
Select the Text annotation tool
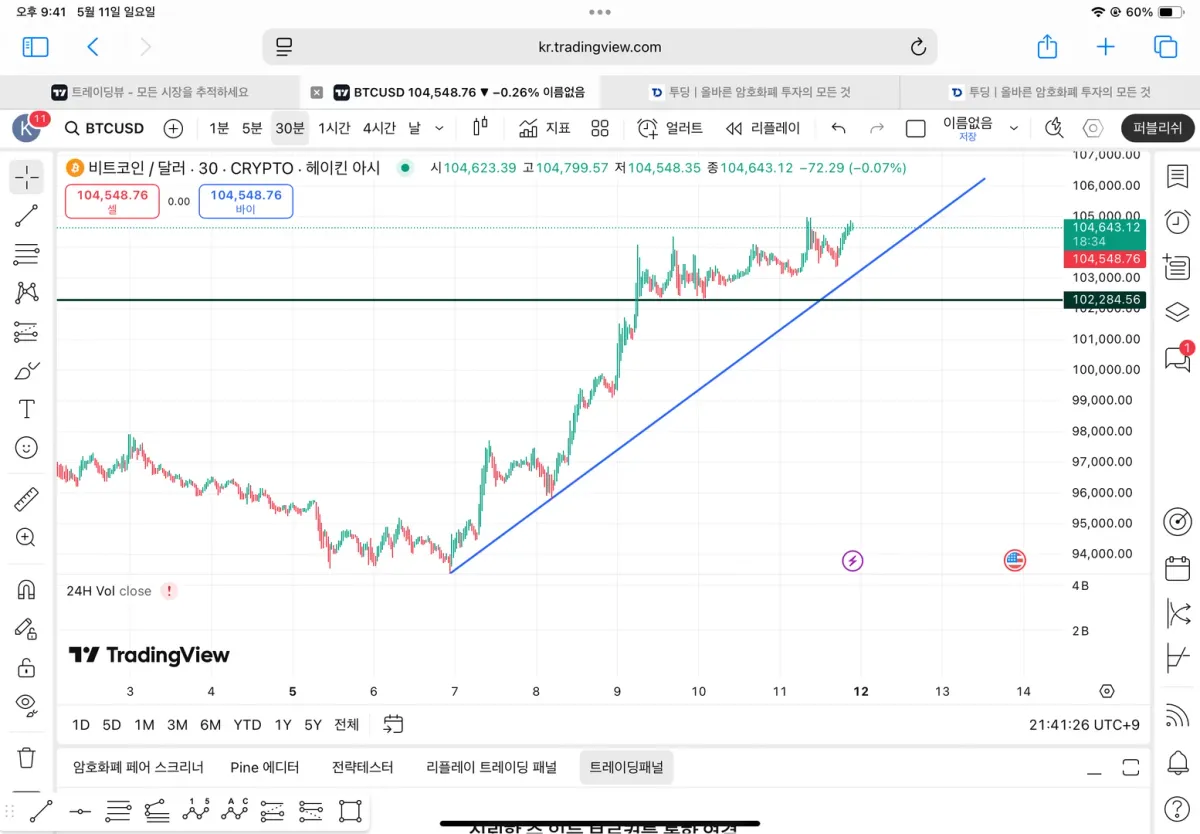click(27, 409)
